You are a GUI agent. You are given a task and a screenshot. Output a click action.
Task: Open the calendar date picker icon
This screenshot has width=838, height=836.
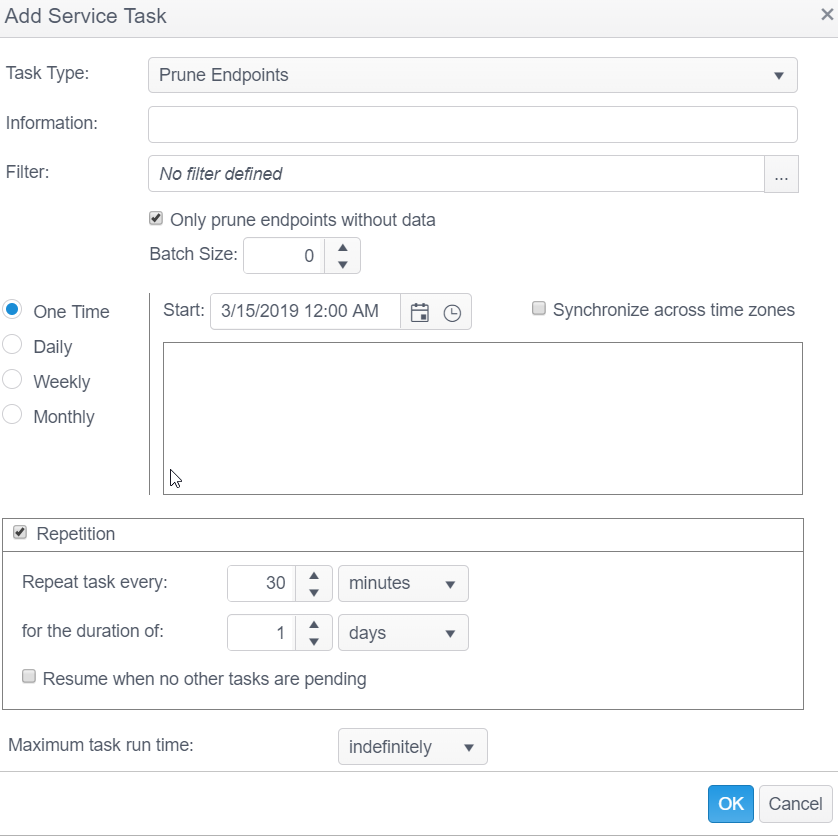coord(420,312)
